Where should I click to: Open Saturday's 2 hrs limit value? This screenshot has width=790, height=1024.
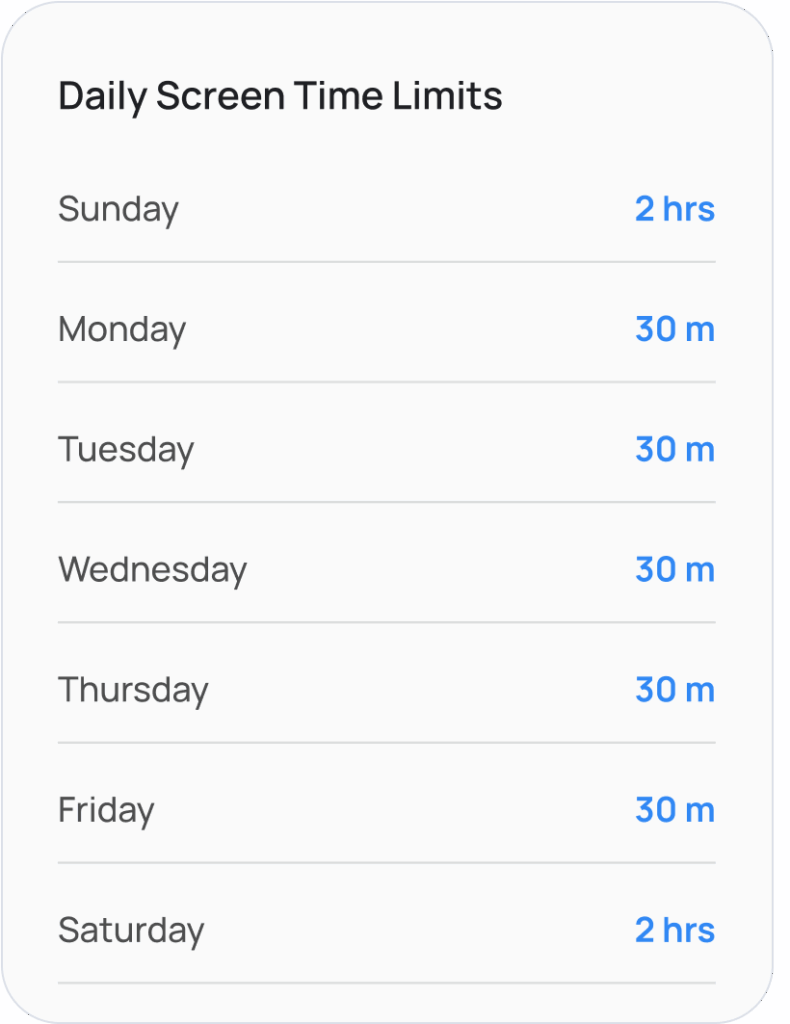coord(675,929)
